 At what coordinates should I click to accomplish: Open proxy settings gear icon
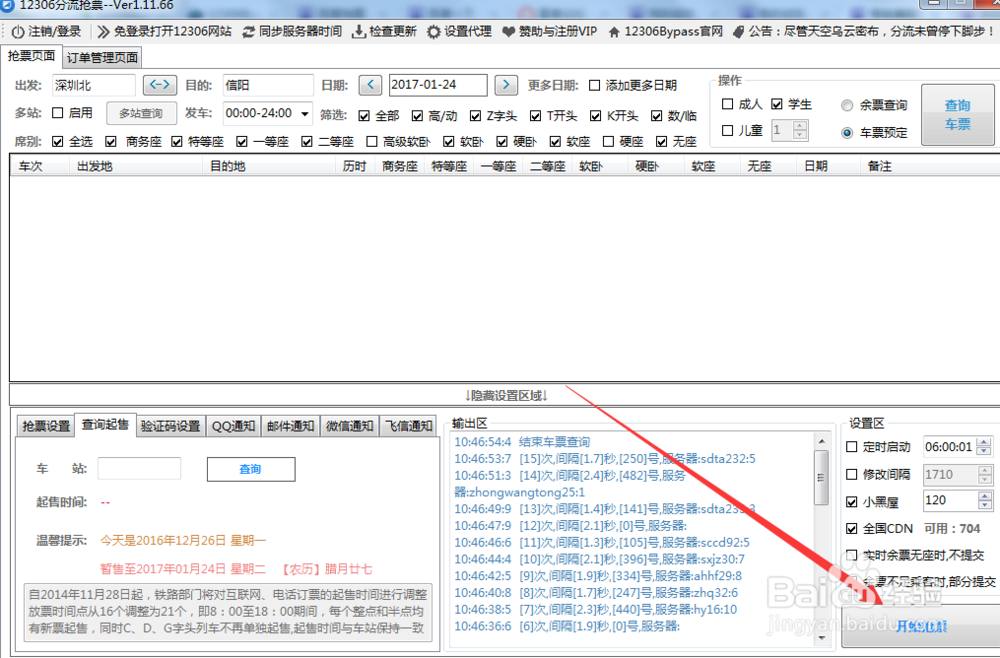(434, 32)
